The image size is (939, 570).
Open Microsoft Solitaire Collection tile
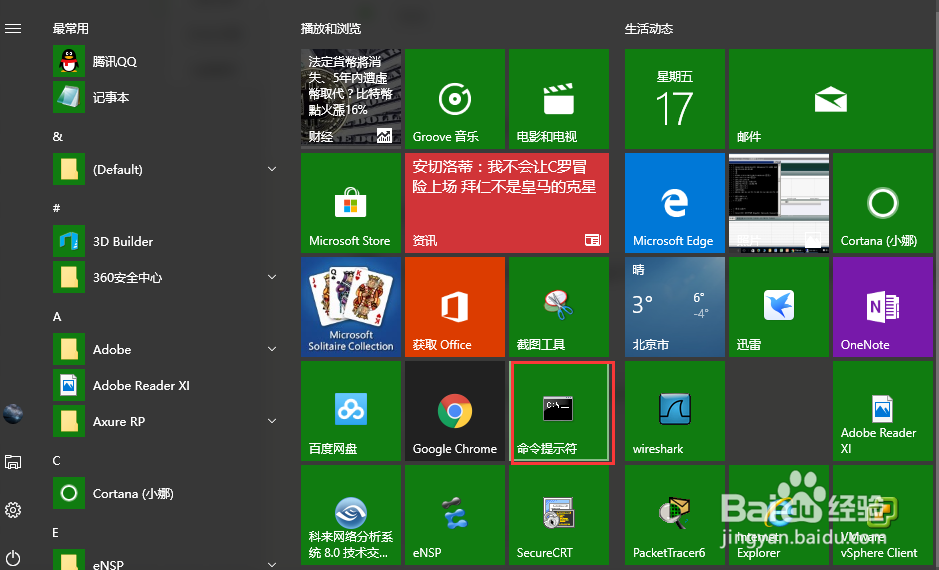(351, 307)
